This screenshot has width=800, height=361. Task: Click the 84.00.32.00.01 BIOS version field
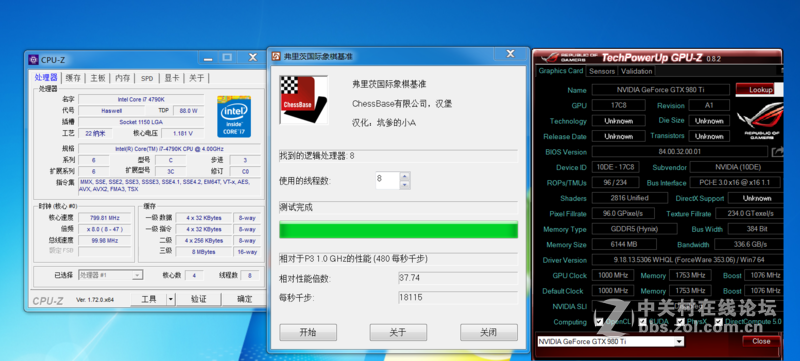pos(680,151)
